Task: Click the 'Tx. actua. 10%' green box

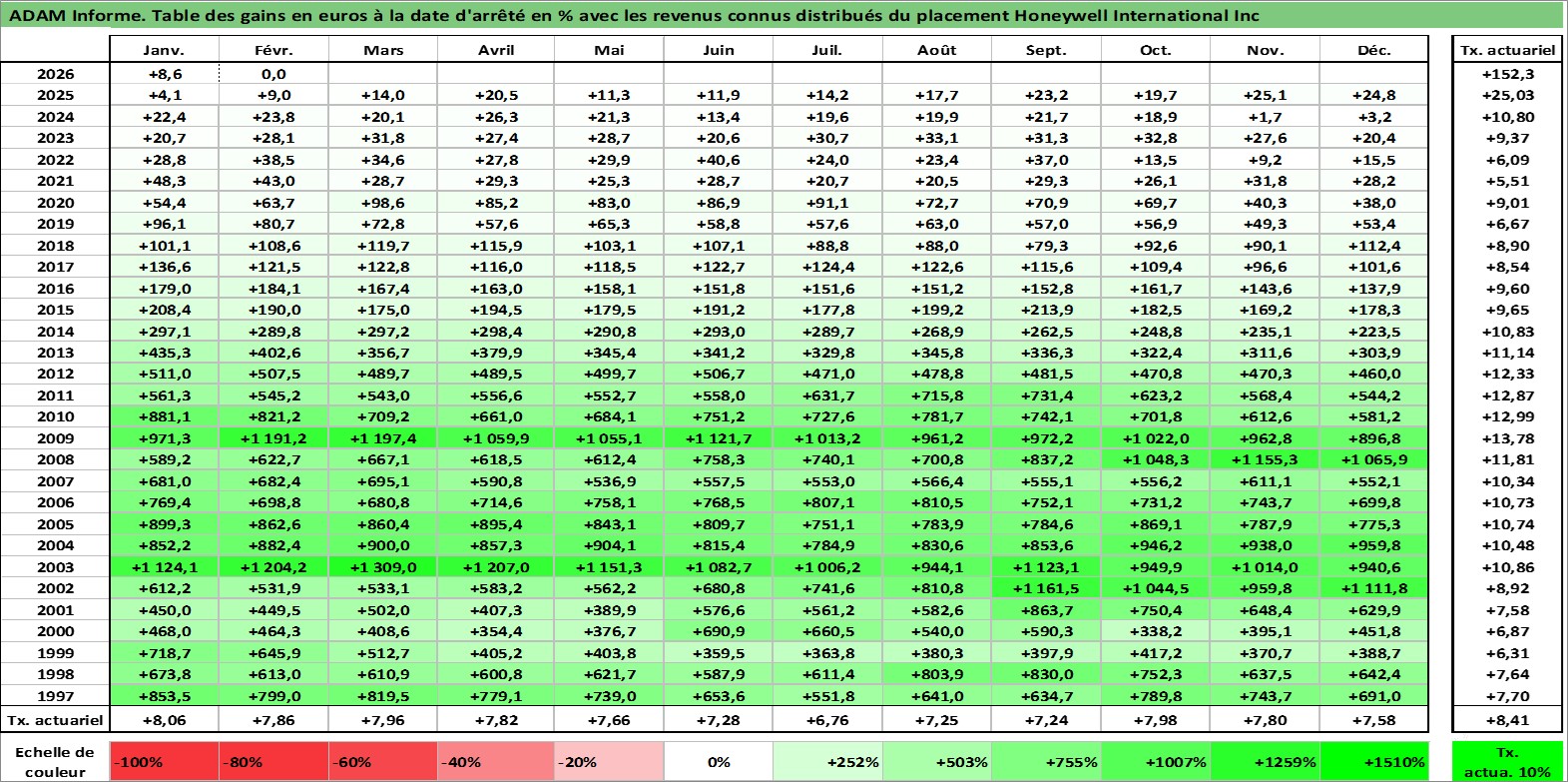Action: [1508, 761]
